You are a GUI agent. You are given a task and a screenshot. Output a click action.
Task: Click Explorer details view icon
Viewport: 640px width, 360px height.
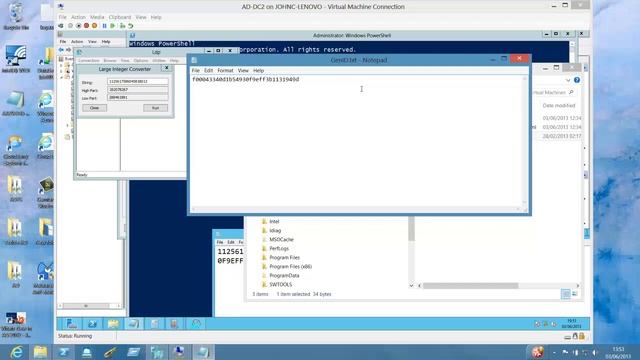566,294
